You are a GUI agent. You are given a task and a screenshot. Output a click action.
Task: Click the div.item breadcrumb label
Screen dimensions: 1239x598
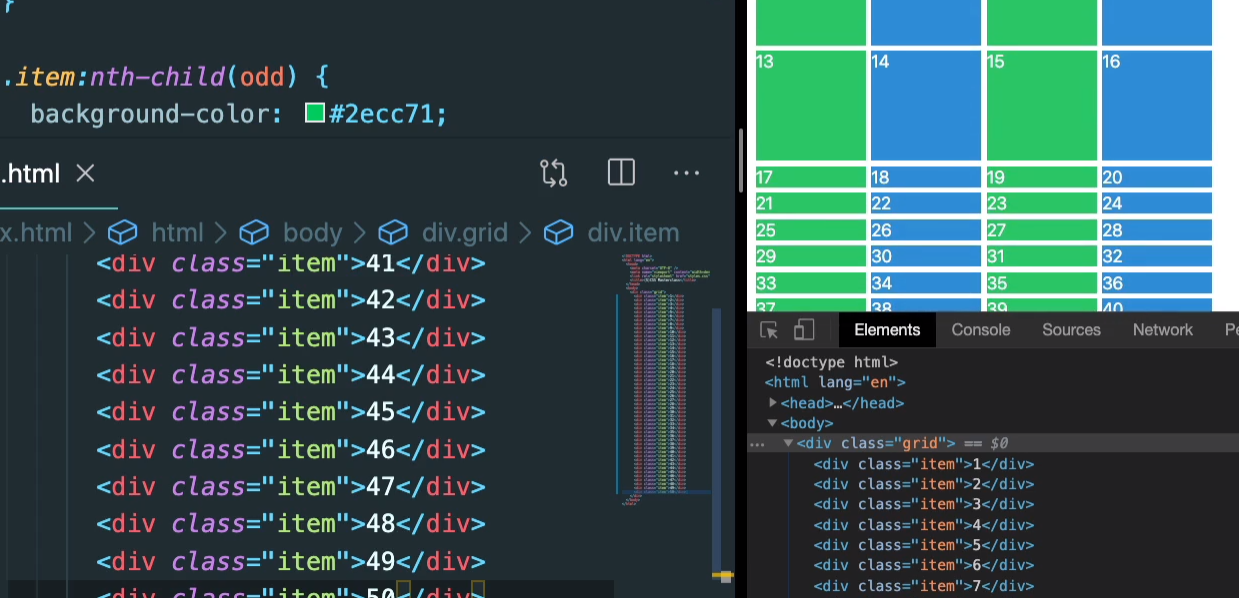633,233
